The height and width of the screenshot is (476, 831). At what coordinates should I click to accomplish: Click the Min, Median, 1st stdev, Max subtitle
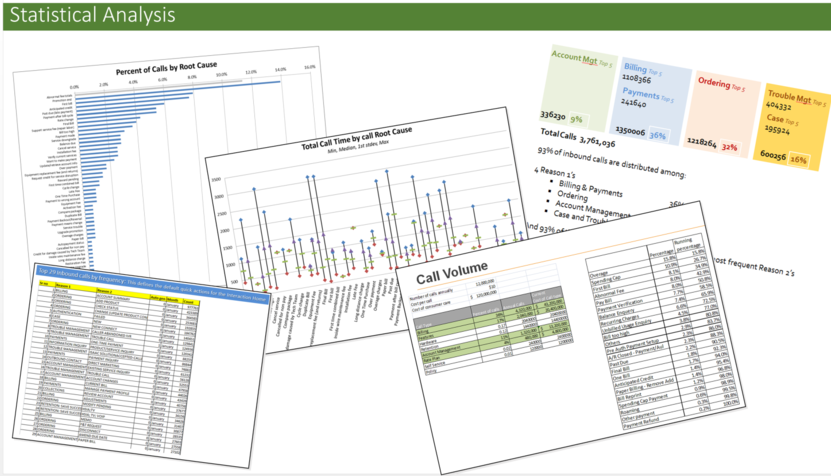point(358,146)
